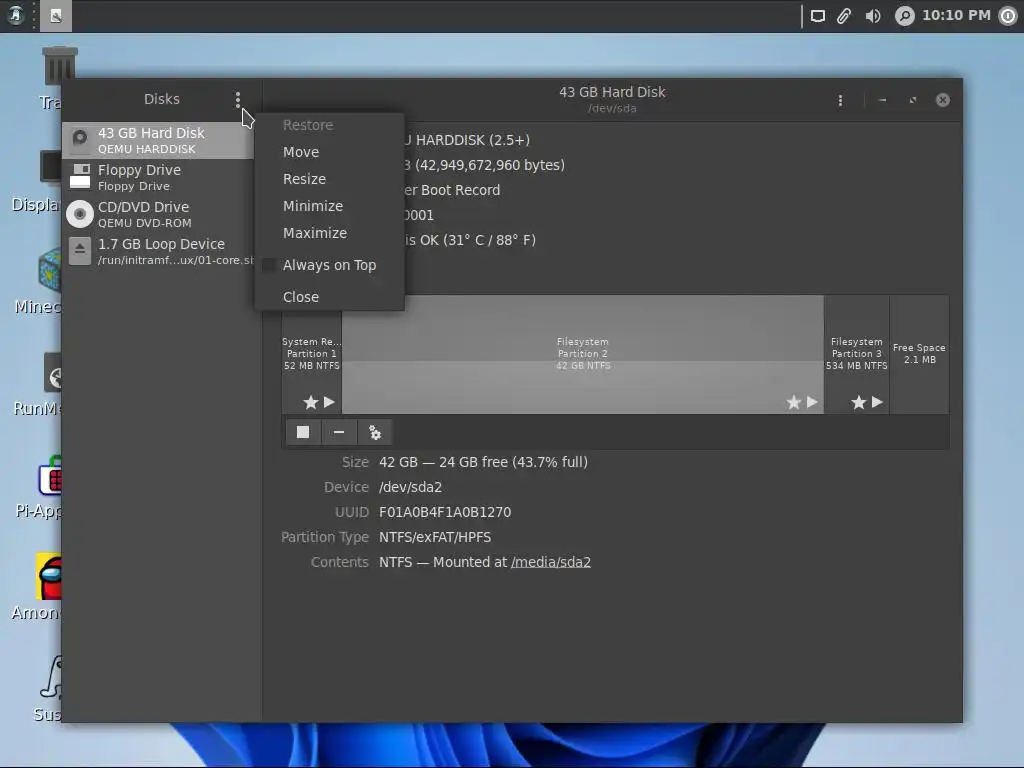Image resolution: width=1024 pixels, height=768 pixels.
Task: Click the paperclip clipboard tray icon
Action: click(844, 16)
